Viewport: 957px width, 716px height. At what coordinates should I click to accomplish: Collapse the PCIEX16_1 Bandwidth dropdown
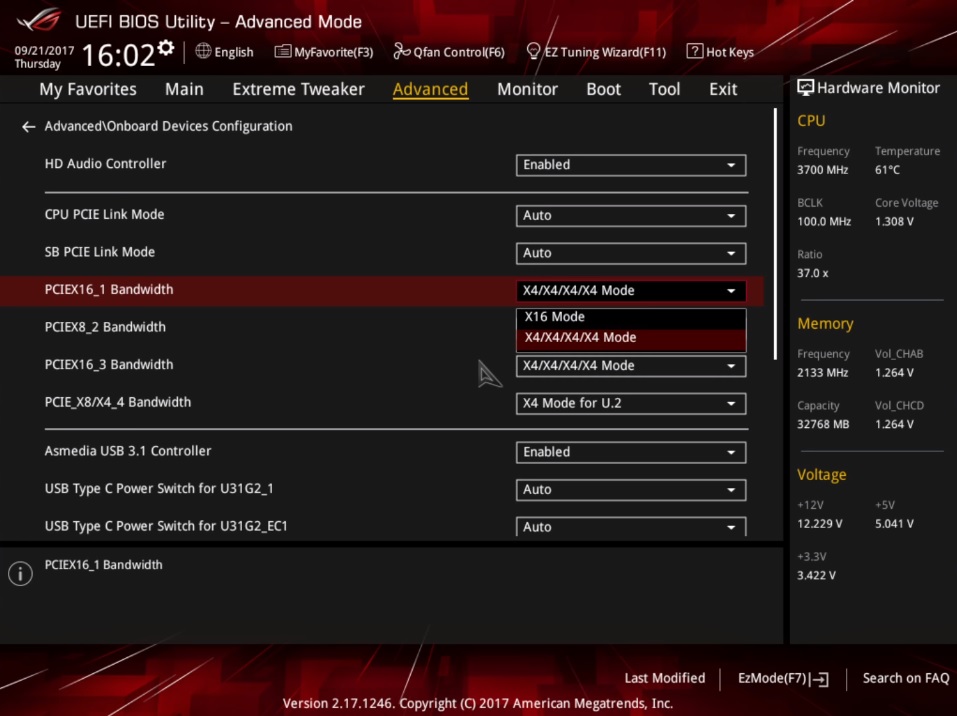630,291
